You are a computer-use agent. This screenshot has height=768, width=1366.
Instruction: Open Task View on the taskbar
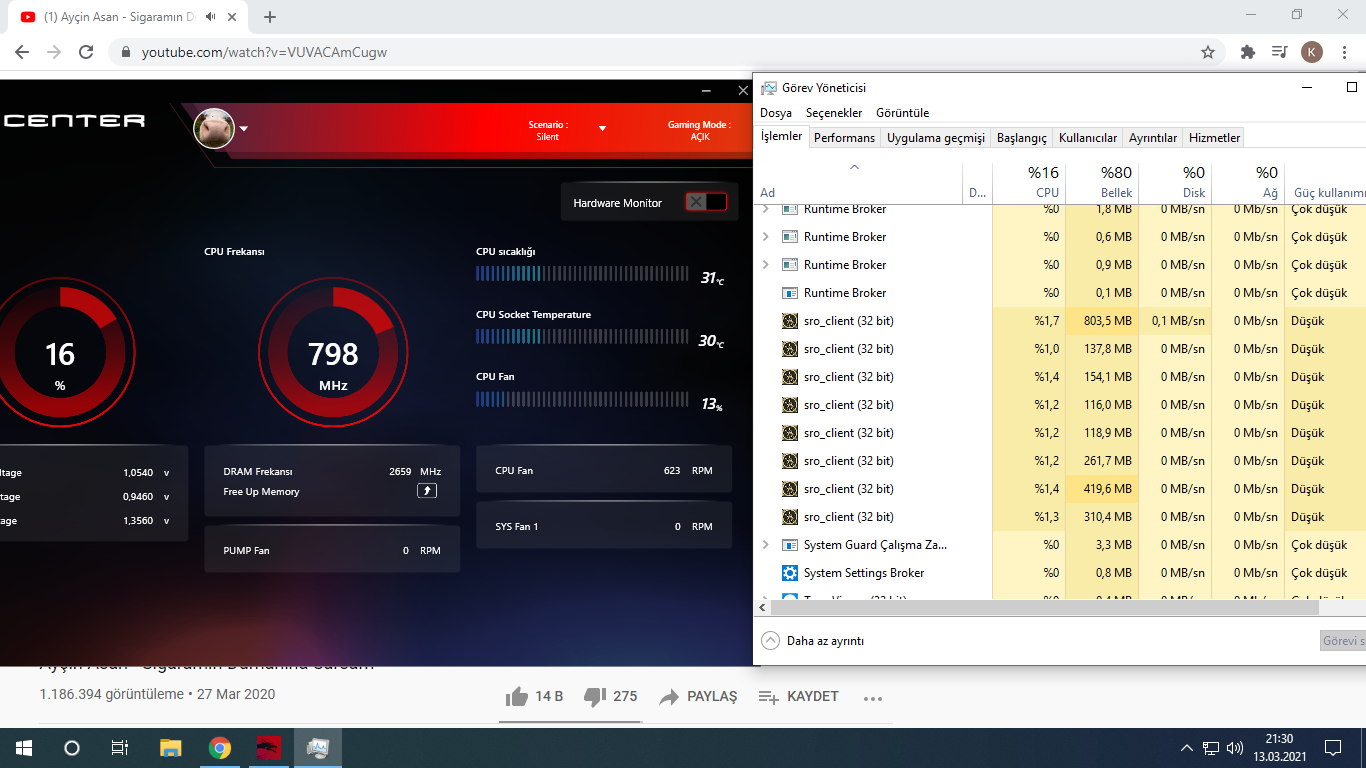click(x=119, y=748)
